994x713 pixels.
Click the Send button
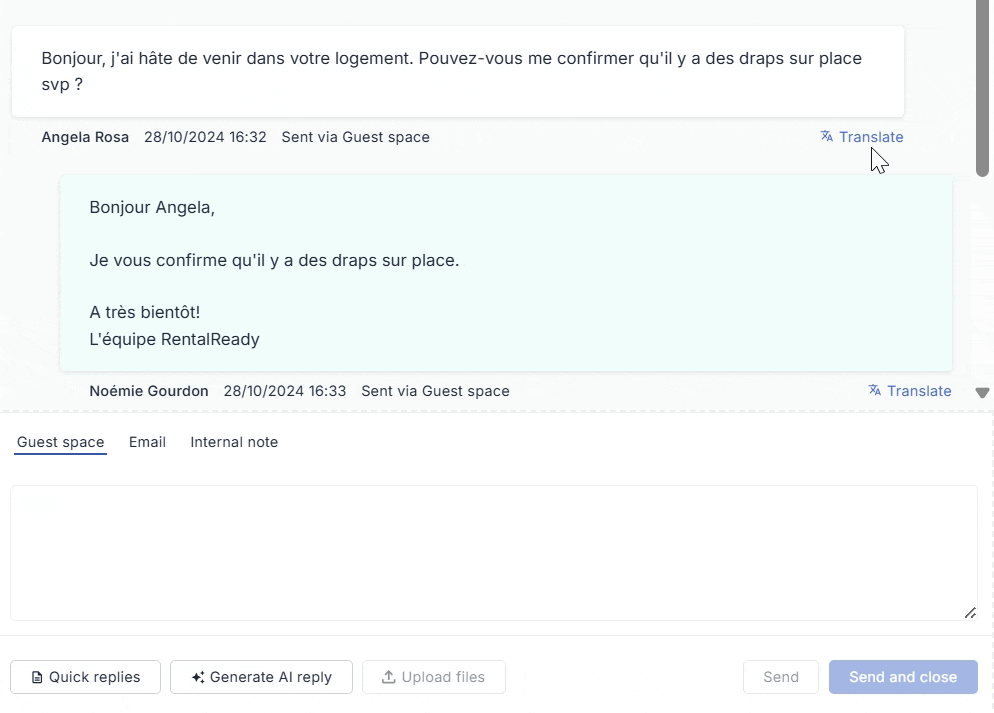pos(781,677)
